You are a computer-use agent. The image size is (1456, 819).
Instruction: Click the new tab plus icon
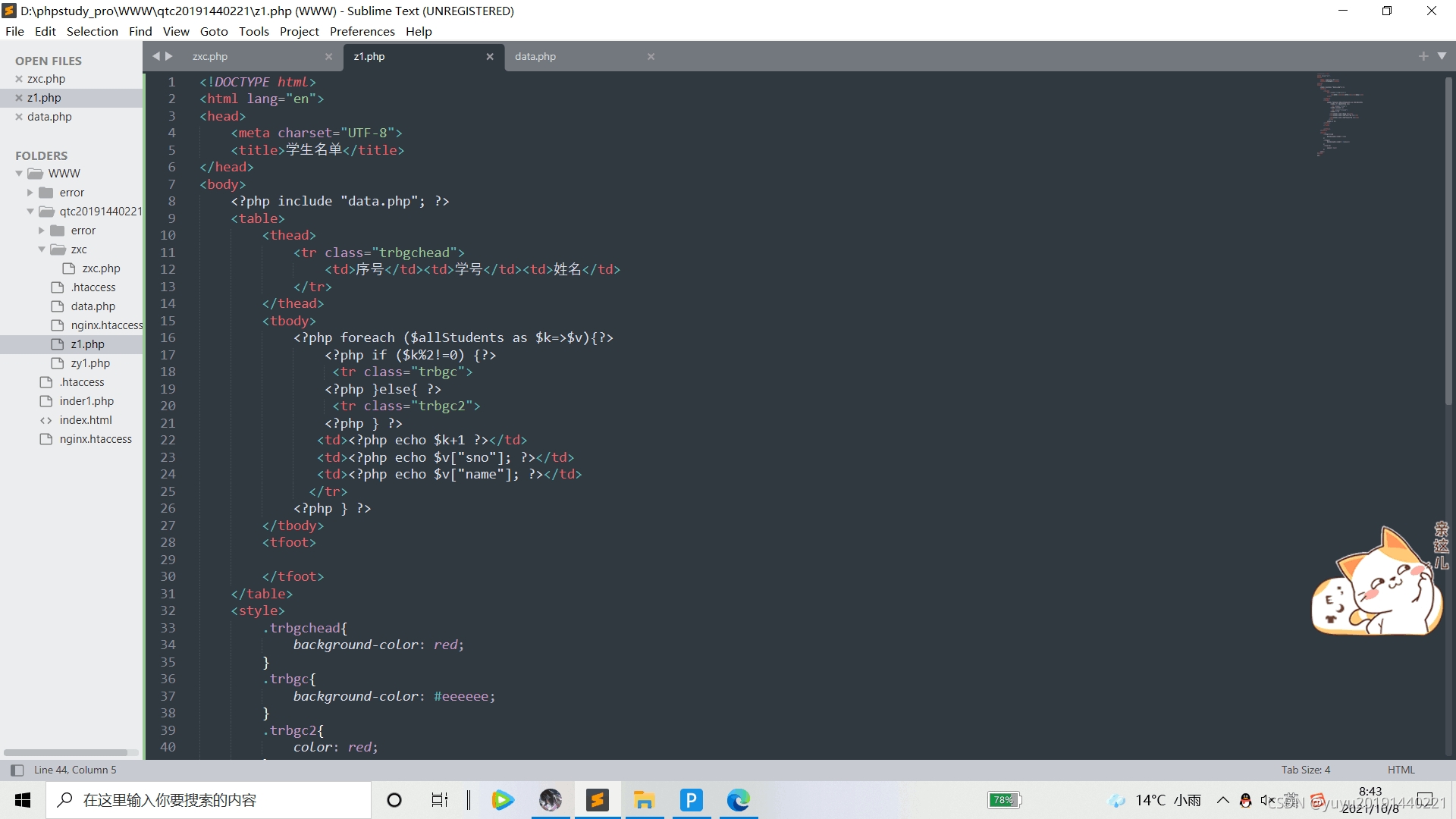coord(1423,56)
